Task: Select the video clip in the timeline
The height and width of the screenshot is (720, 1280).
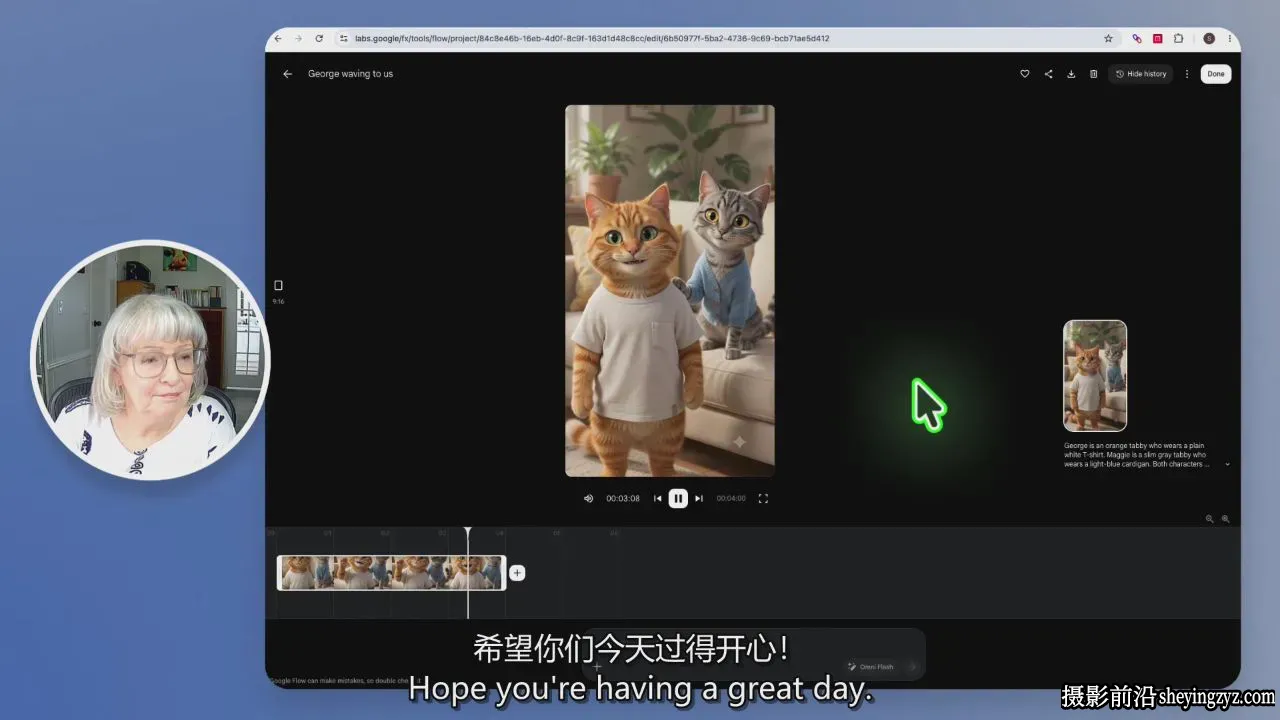Action: 391,573
